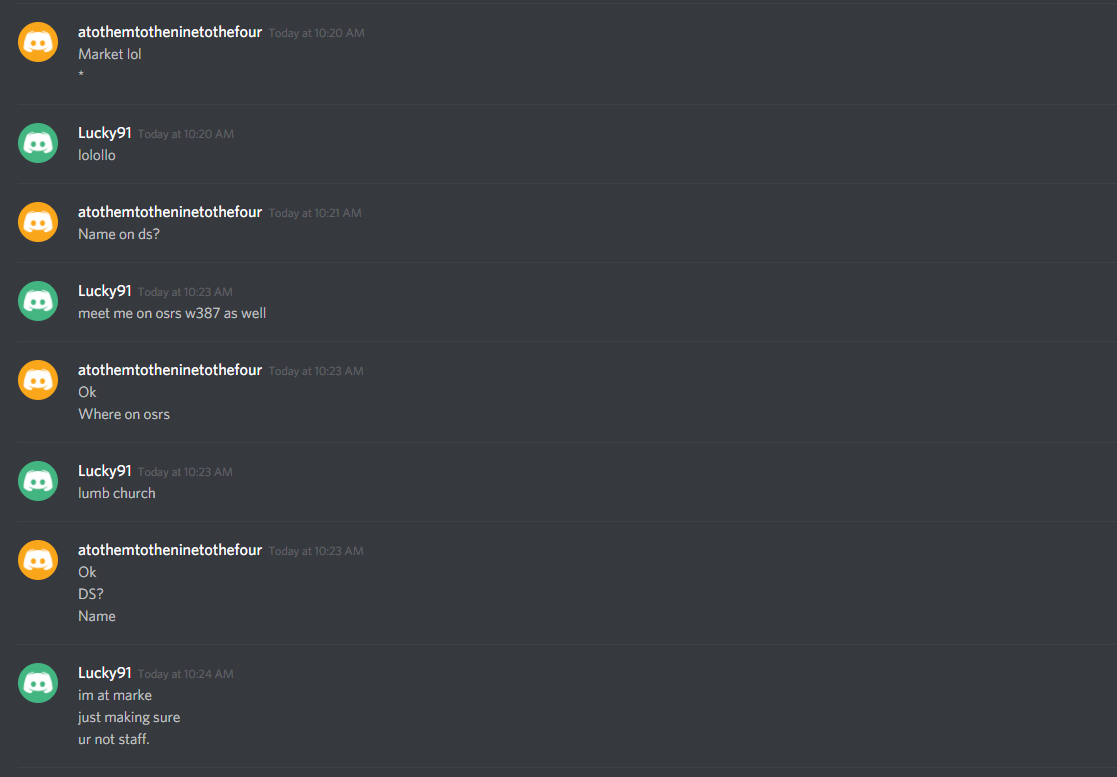Click the "Today at 10:21 AM" timestamp

pos(315,213)
